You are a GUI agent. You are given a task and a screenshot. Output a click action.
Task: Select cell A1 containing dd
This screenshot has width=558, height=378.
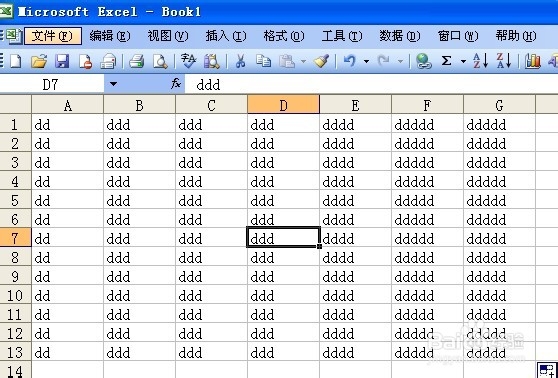pos(68,124)
